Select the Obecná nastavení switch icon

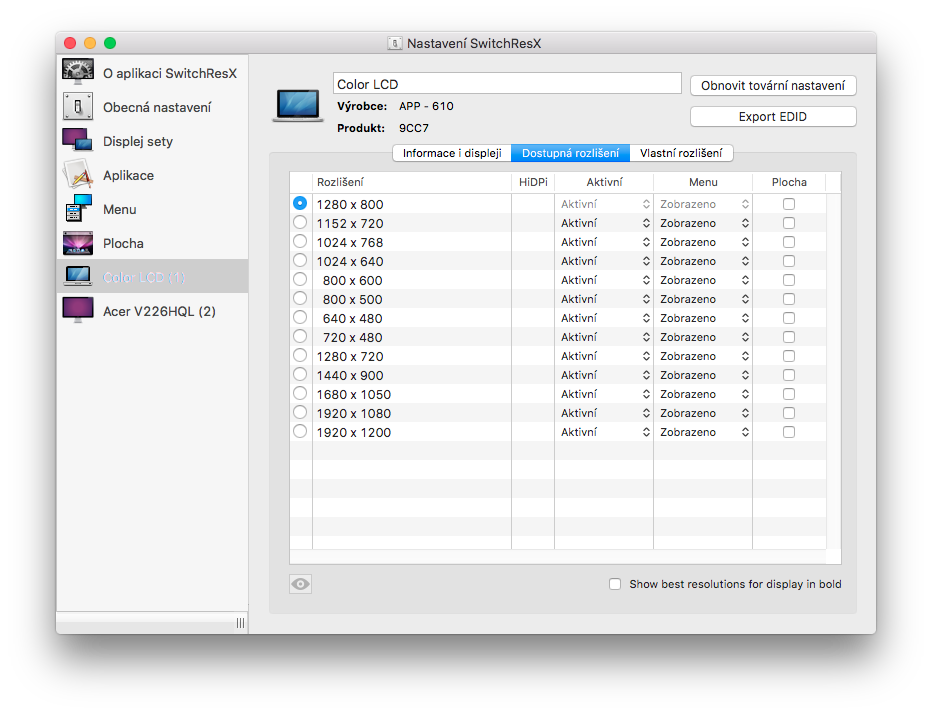click(x=78, y=107)
